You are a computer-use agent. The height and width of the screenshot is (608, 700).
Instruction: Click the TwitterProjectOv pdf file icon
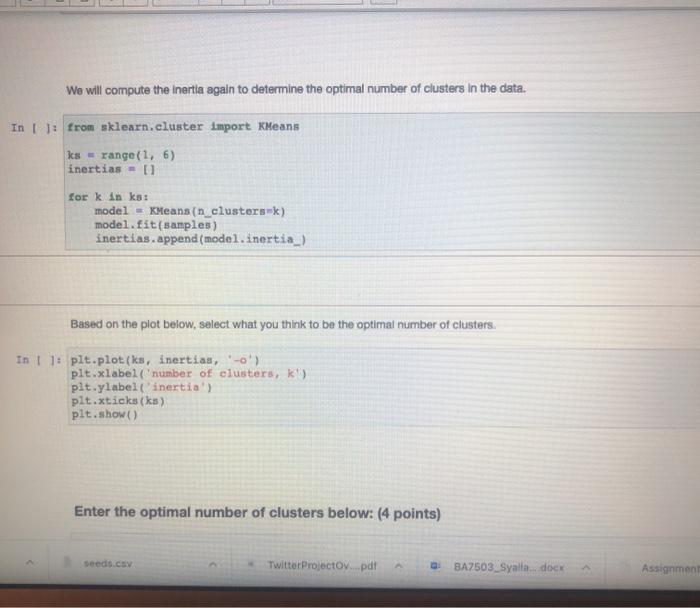point(251,564)
